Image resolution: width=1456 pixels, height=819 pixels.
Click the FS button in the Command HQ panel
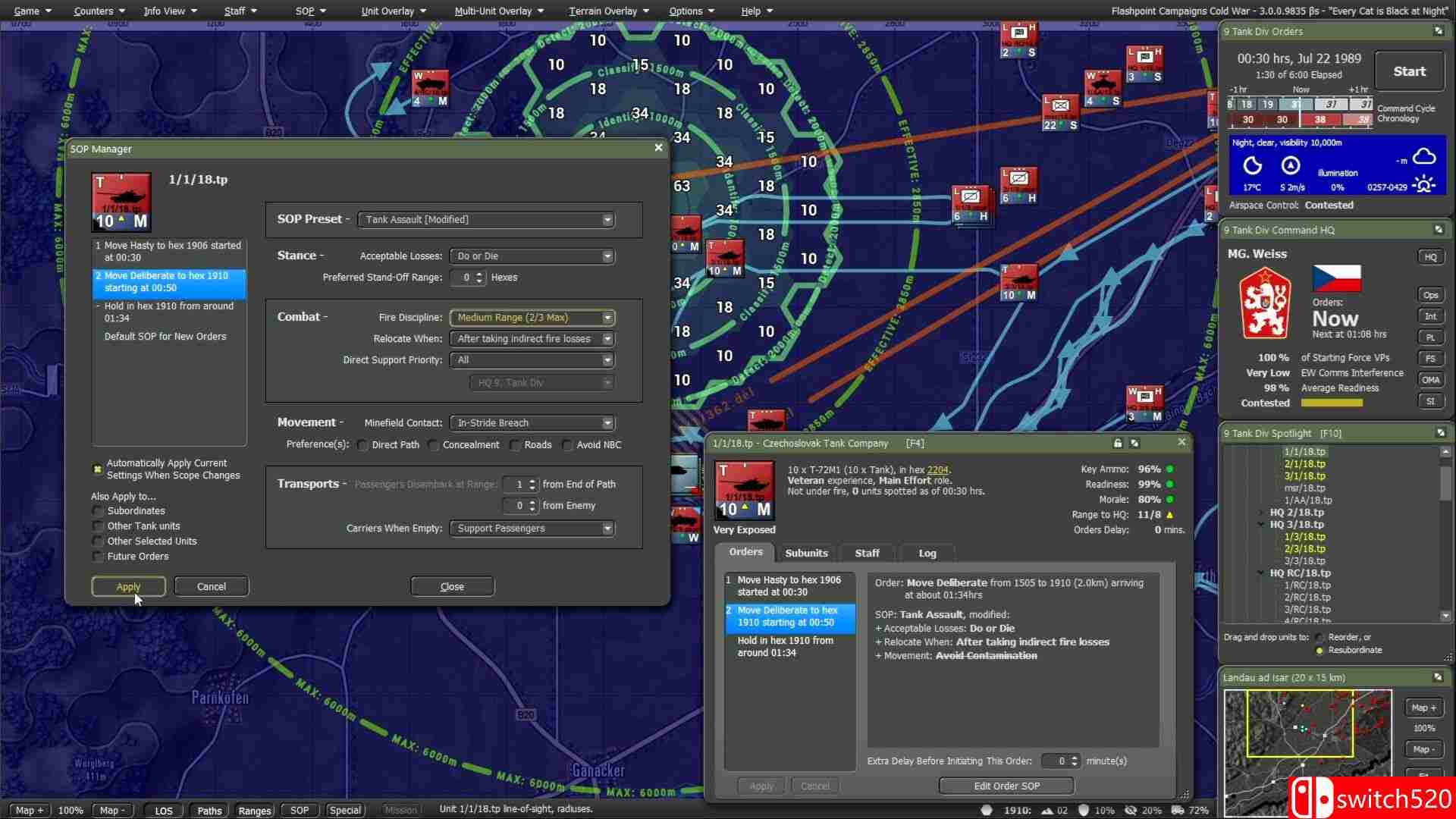click(1430, 358)
